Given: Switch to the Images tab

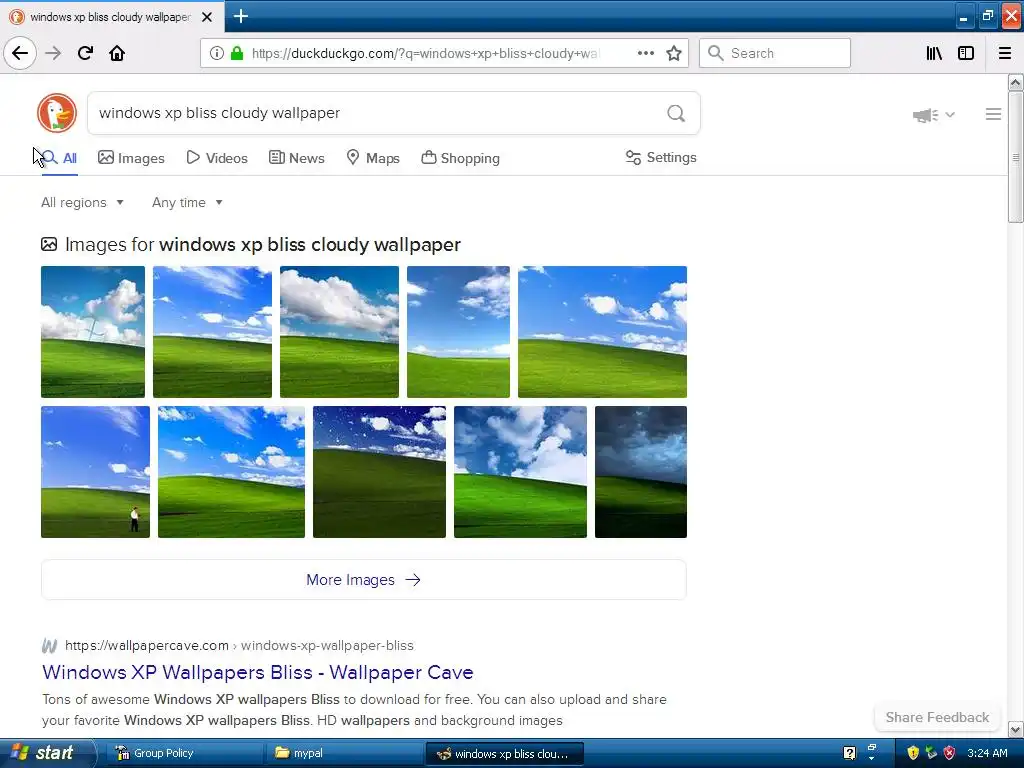Looking at the screenshot, I should [x=131, y=158].
